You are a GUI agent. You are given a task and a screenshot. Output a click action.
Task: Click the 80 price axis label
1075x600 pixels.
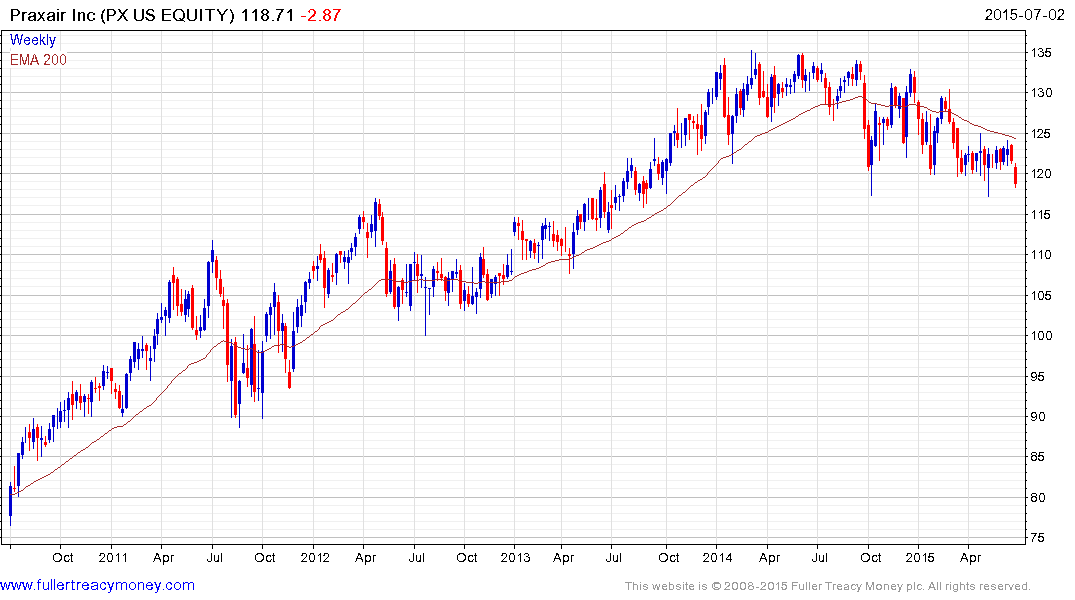tap(1037, 498)
